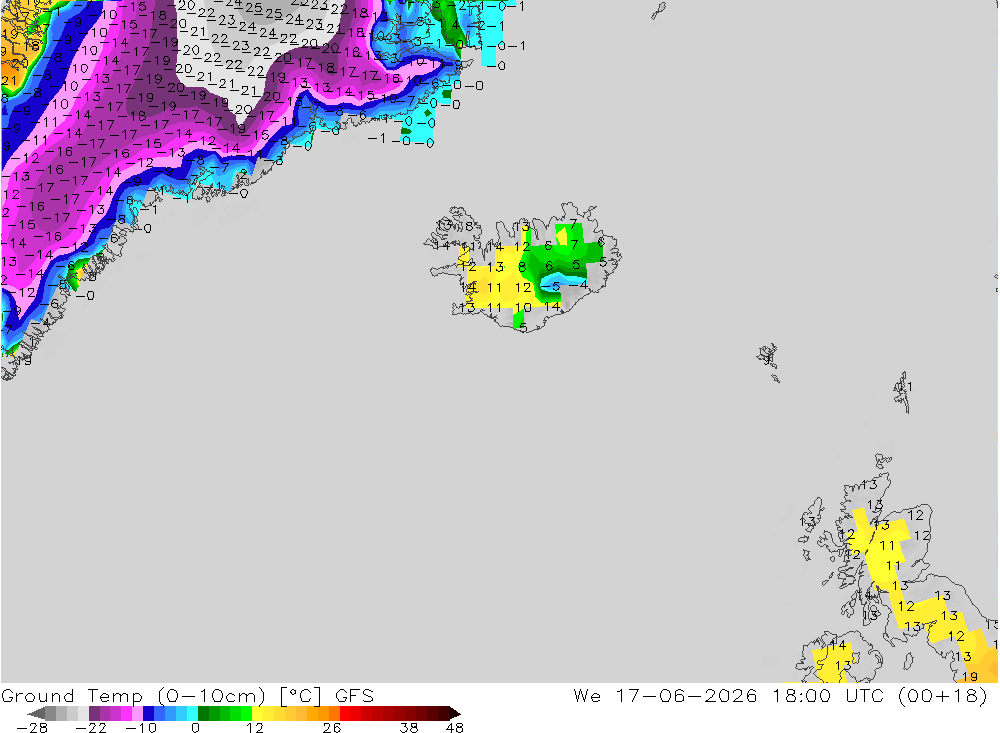1000x733 pixels.
Task: Pick the bright red legend swatch above 26
Action: pos(345,713)
